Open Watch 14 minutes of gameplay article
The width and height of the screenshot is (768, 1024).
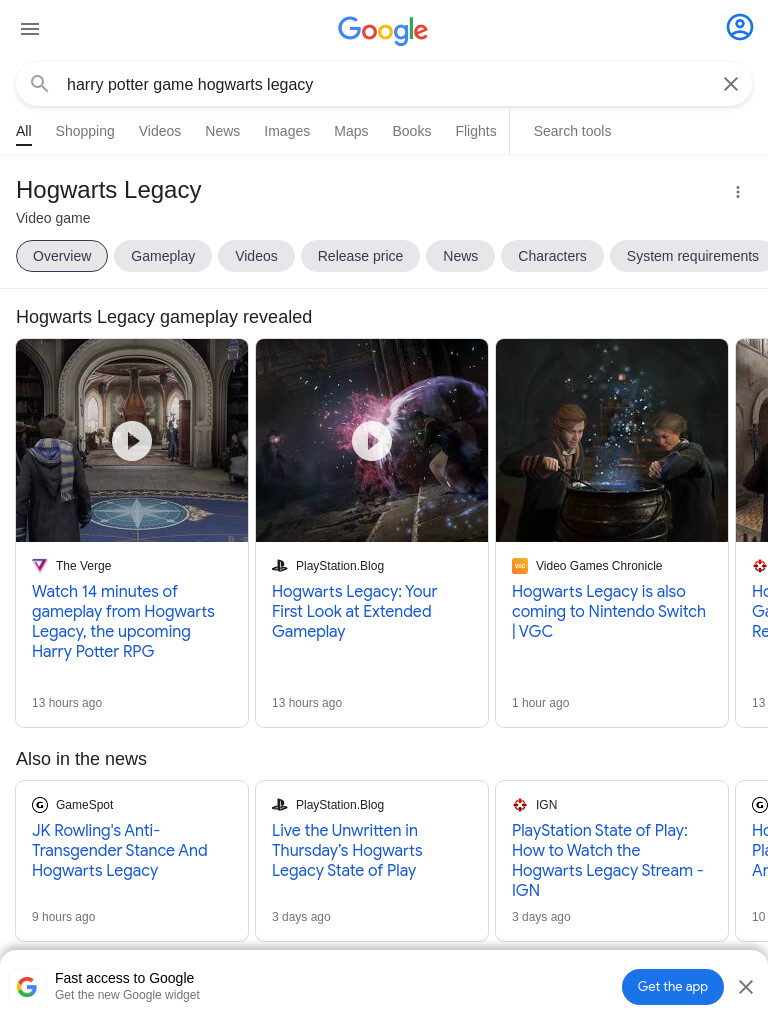[x=123, y=621]
